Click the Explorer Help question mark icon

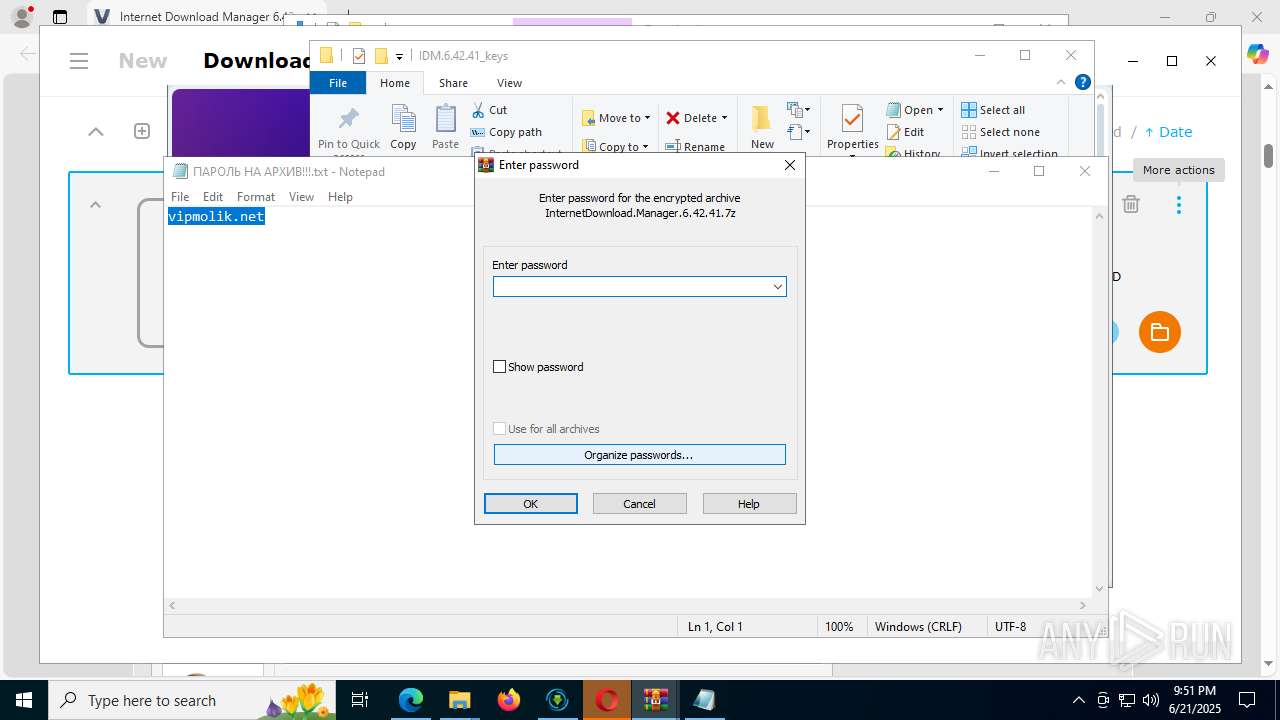point(1082,82)
